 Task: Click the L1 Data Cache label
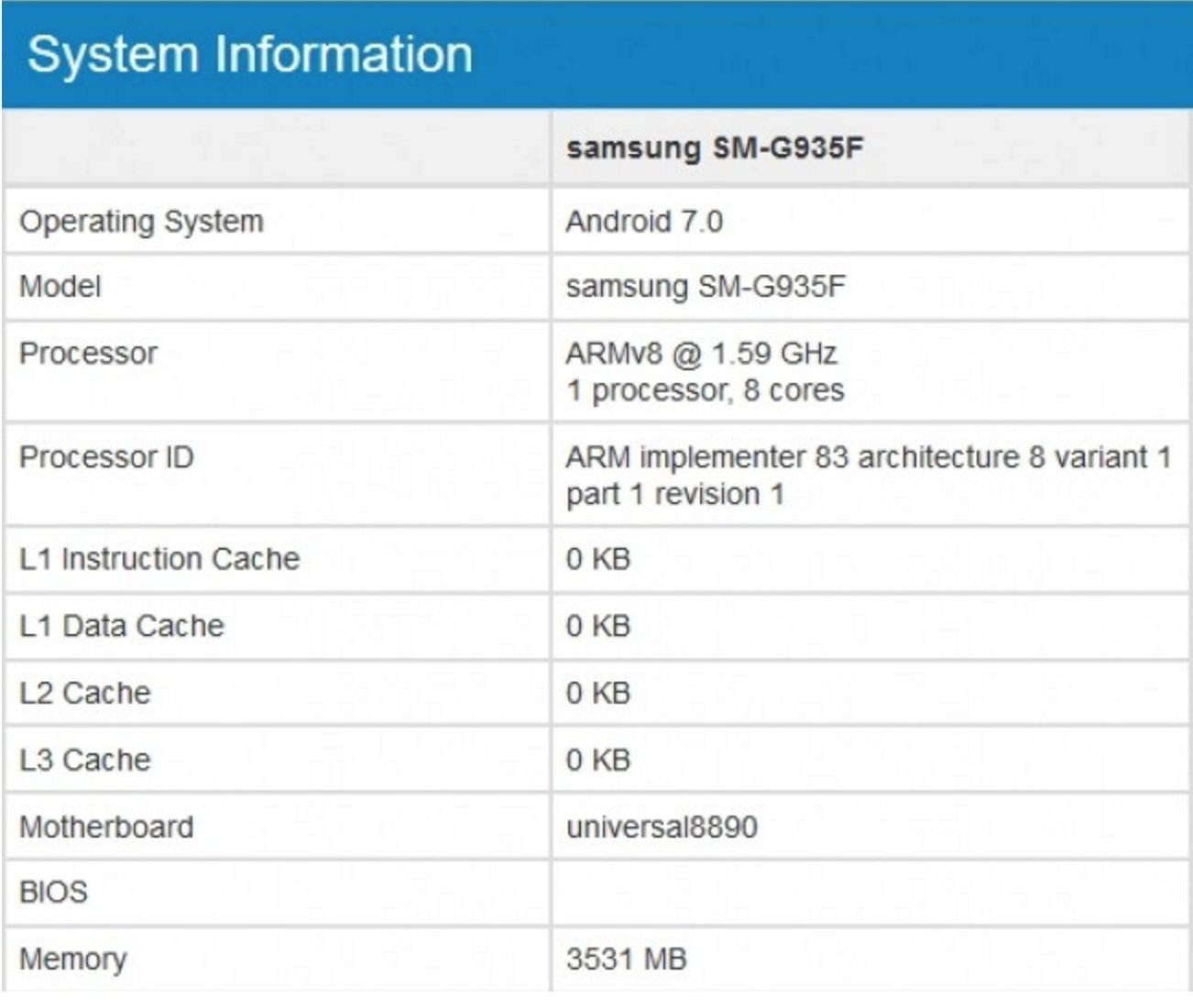point(121,626)
